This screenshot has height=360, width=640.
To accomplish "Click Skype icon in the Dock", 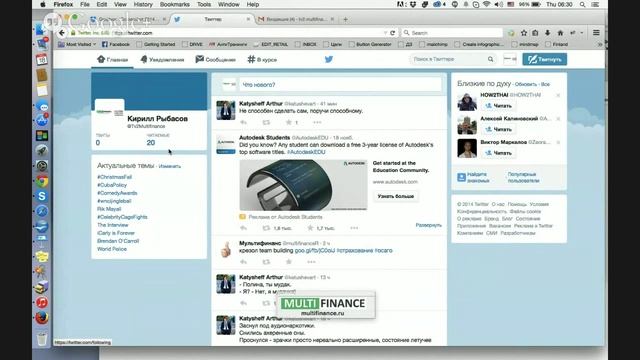I will (42, 196).
